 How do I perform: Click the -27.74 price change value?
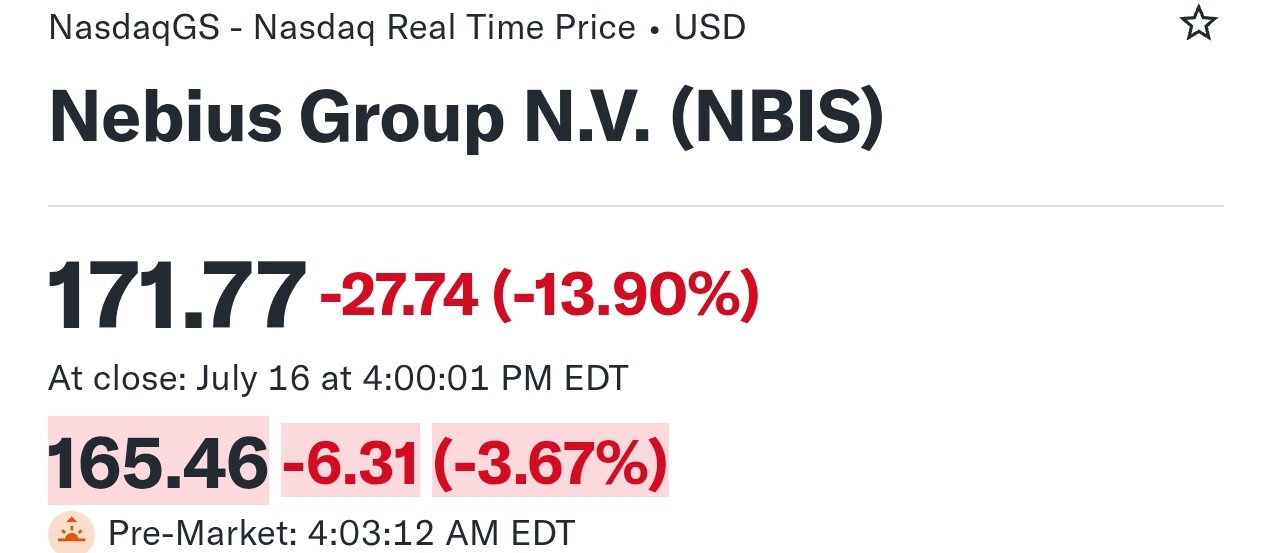pos(399,296)
